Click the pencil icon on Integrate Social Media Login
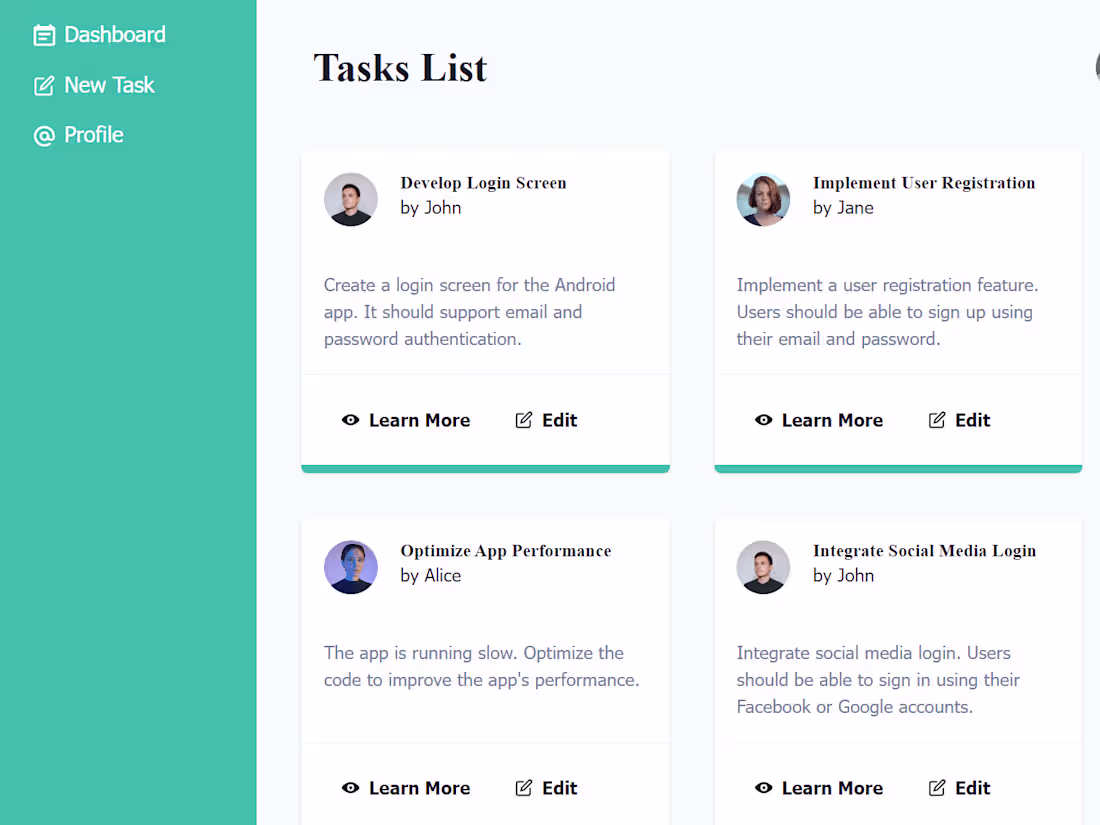1100x825 pixels. (x=935, y=788)
